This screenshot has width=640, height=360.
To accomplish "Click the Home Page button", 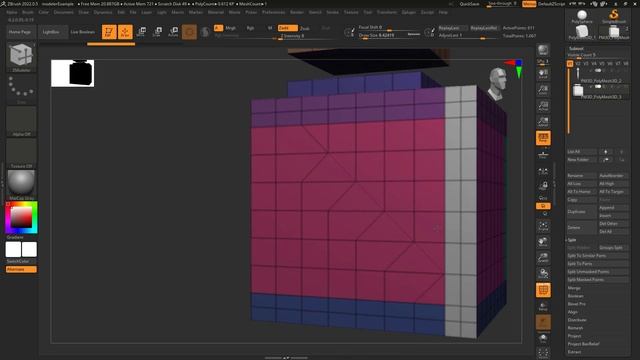I will coord(20,32).
